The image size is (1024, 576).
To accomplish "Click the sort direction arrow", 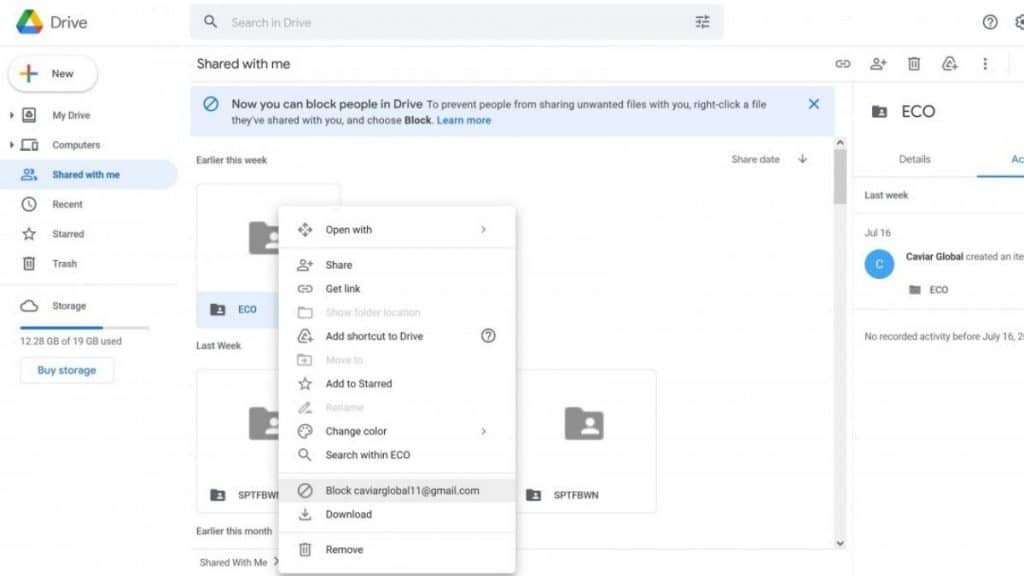I will [802, 159].
